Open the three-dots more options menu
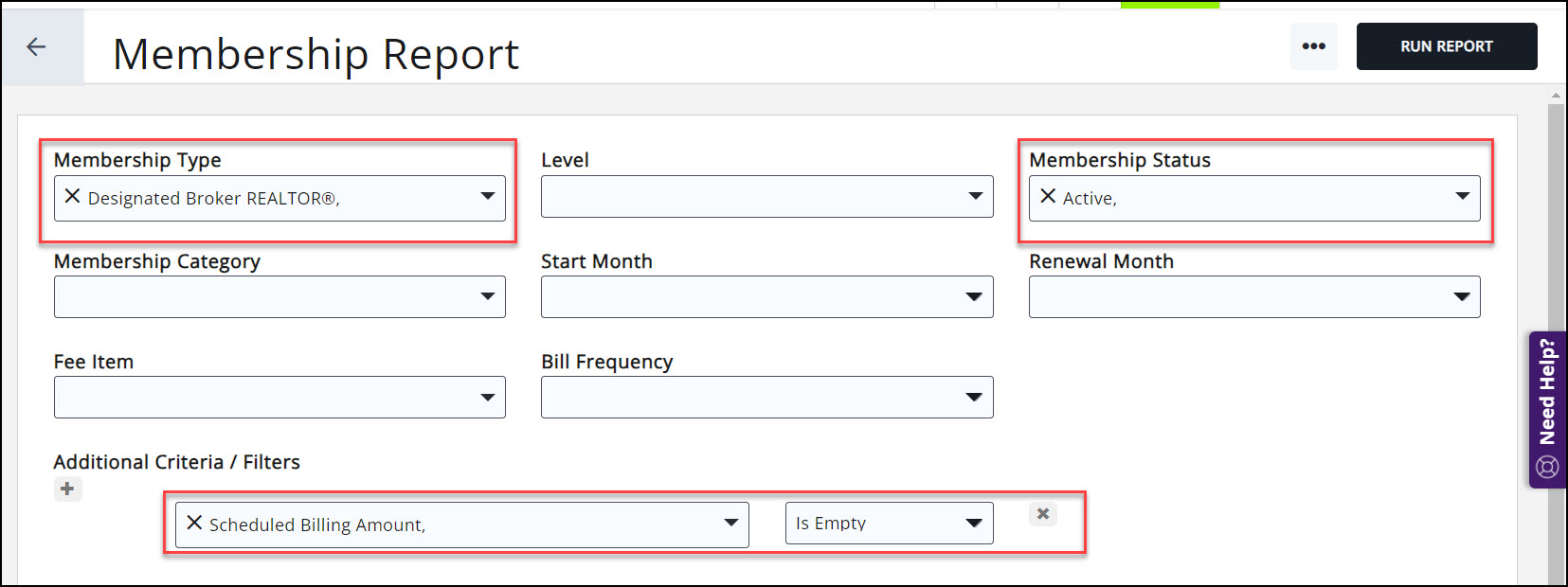 pyautogui.click(x=1313, y=46)
